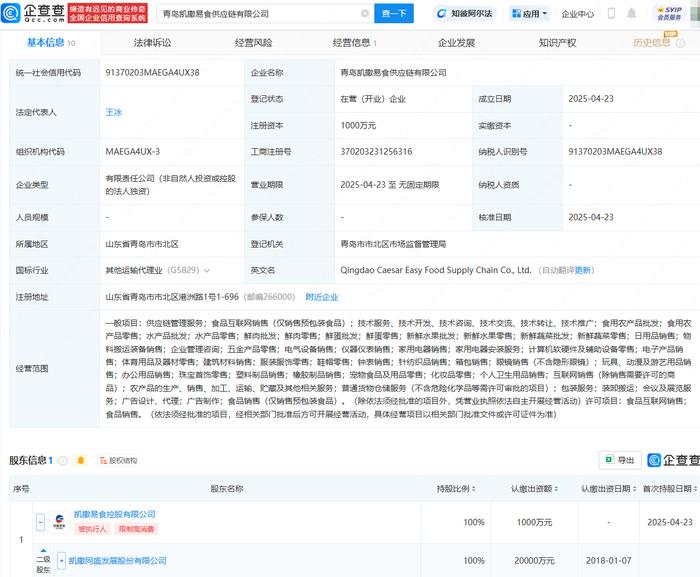Screen dimensions: 700x577
Task: Click the red slogan banner beside the logo
Action: click(108, 13)
